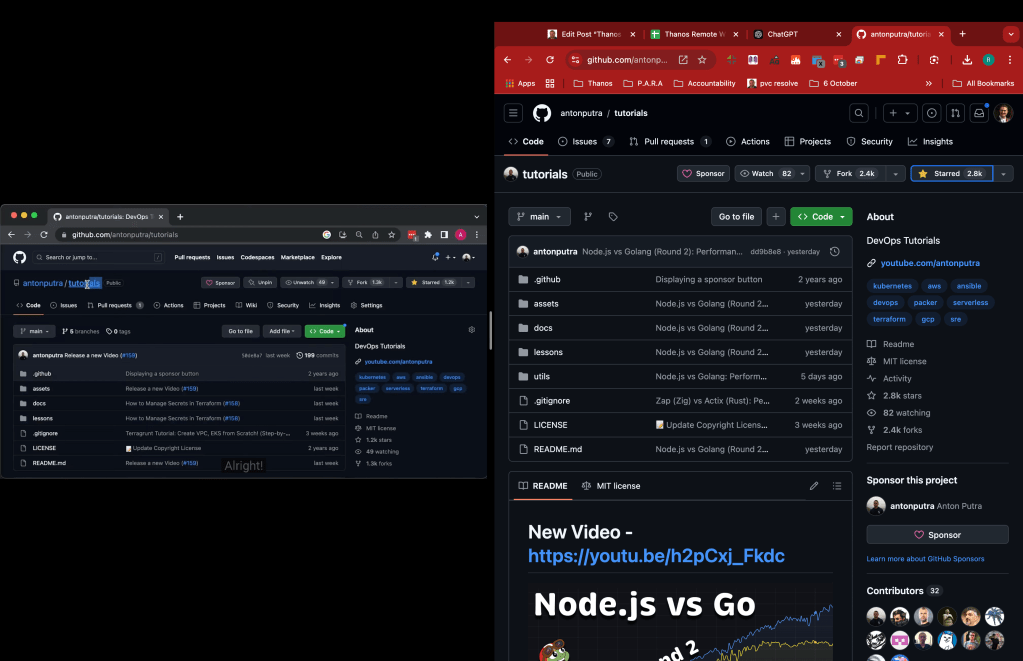Open the search icon in right GitHub header

(x=859, y=113)
